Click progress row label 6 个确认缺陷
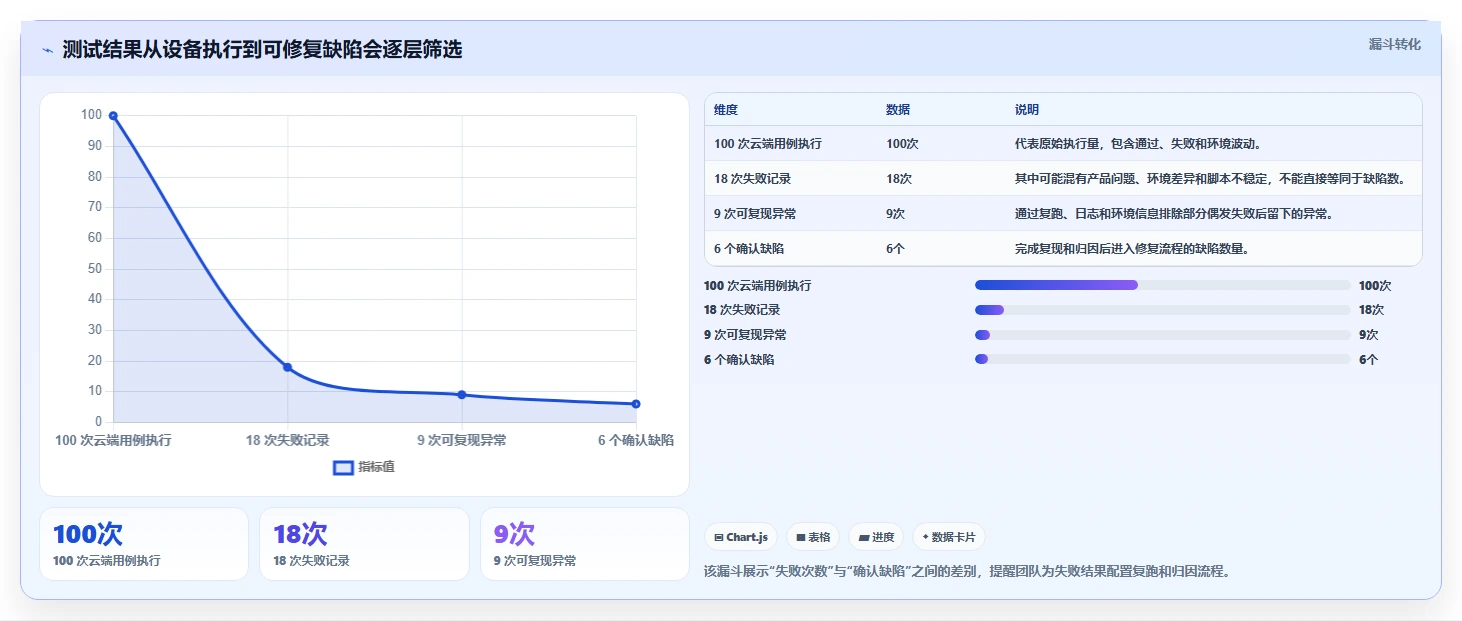Image resolution: width=1462 pixels, height=621 pixels. coord(739,359)
